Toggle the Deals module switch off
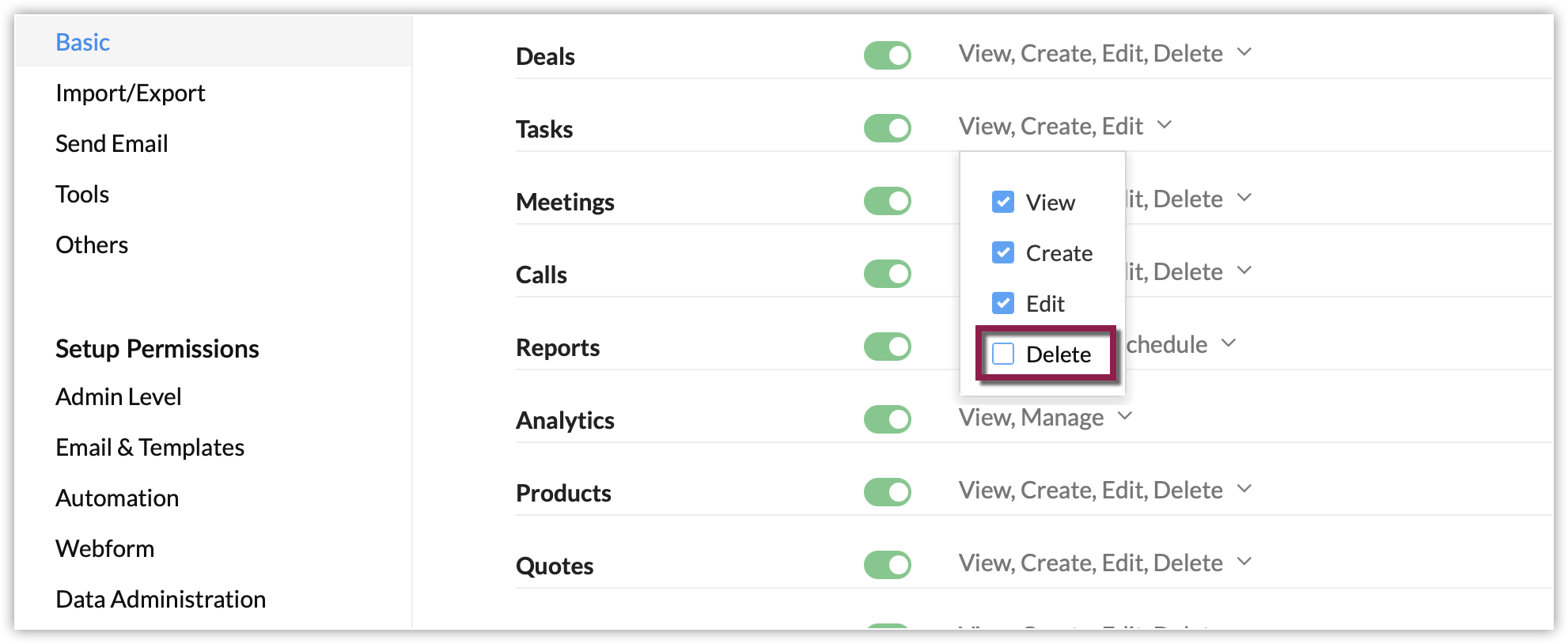The width and height of the screenshot is (1568, 644). point(887,55)
